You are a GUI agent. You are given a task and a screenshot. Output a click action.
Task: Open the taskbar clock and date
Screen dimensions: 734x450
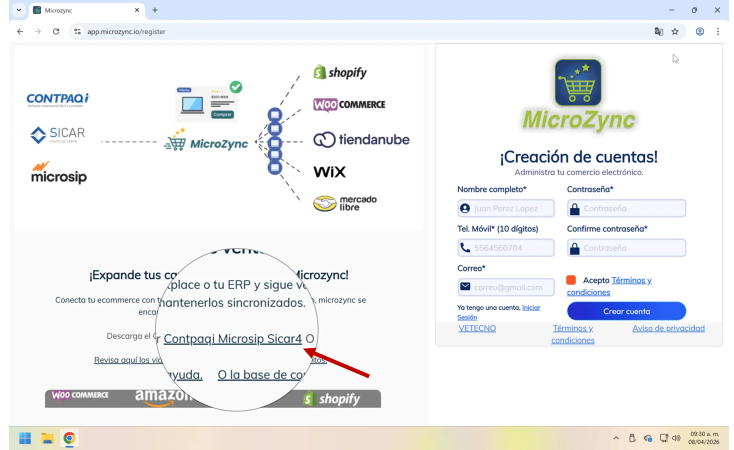click(704, 438)
